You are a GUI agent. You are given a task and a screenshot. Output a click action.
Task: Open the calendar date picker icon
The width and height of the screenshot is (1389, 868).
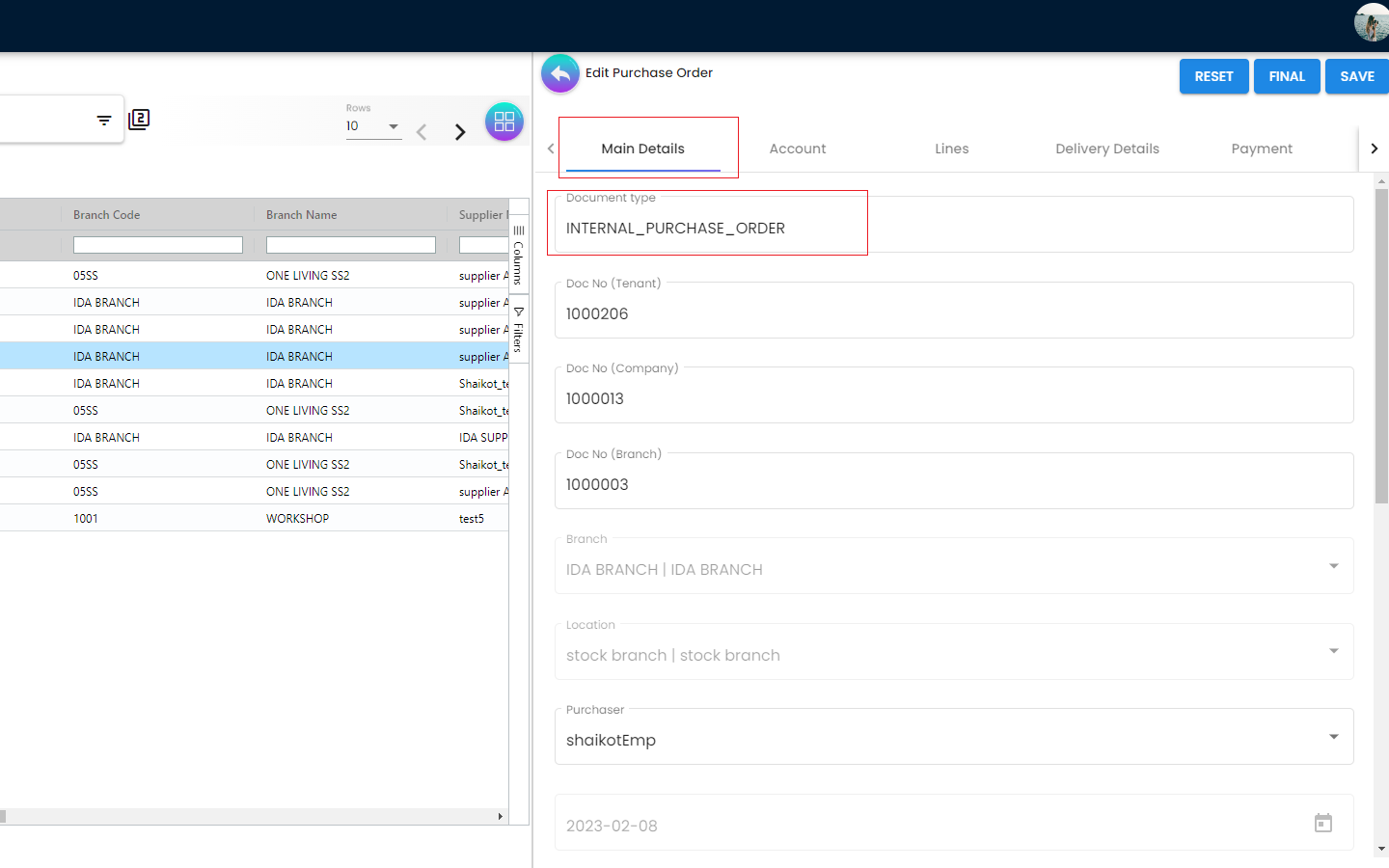[x=1322, y=823]
